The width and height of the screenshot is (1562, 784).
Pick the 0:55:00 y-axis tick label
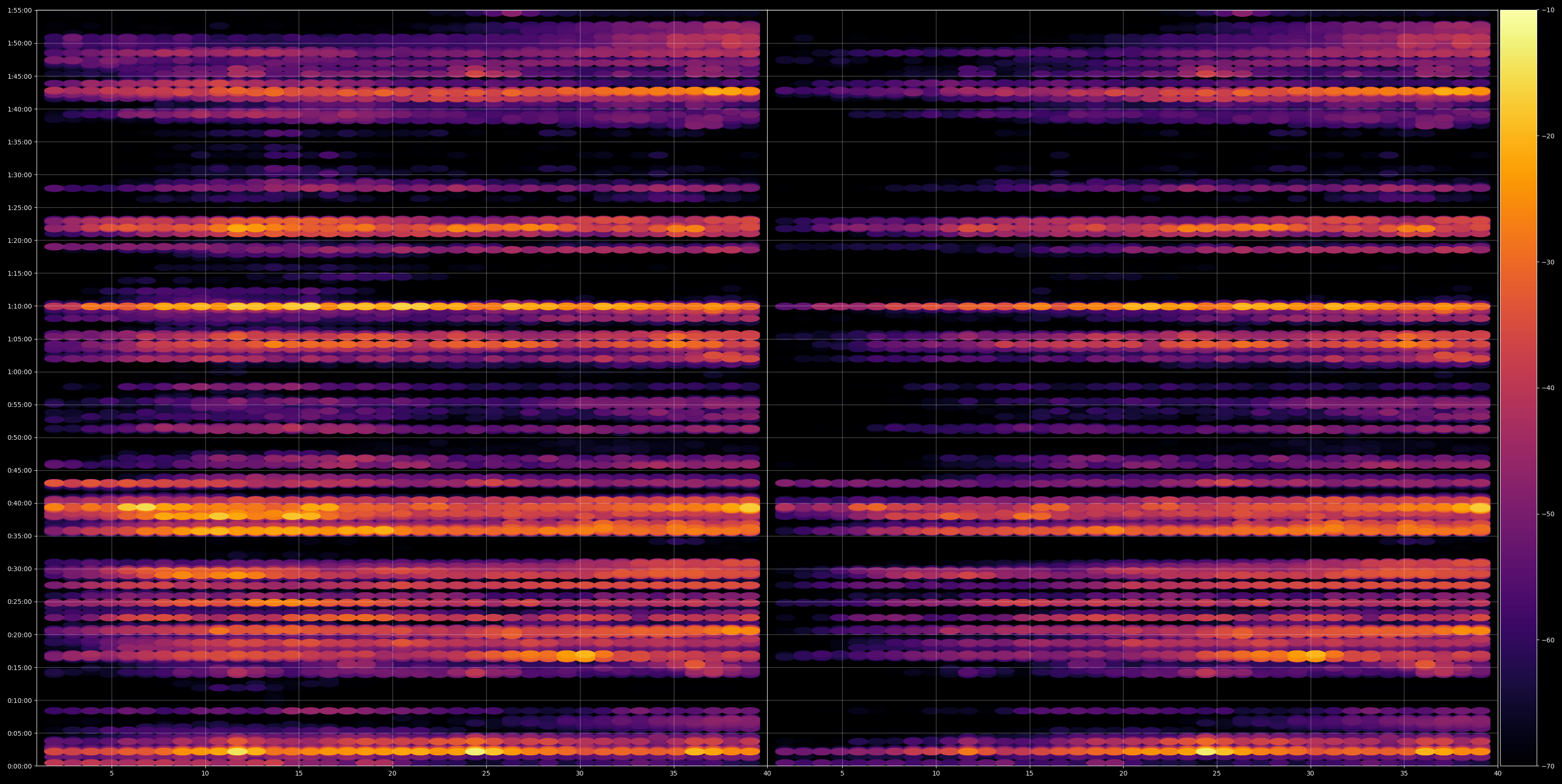(x=19, y=405)
